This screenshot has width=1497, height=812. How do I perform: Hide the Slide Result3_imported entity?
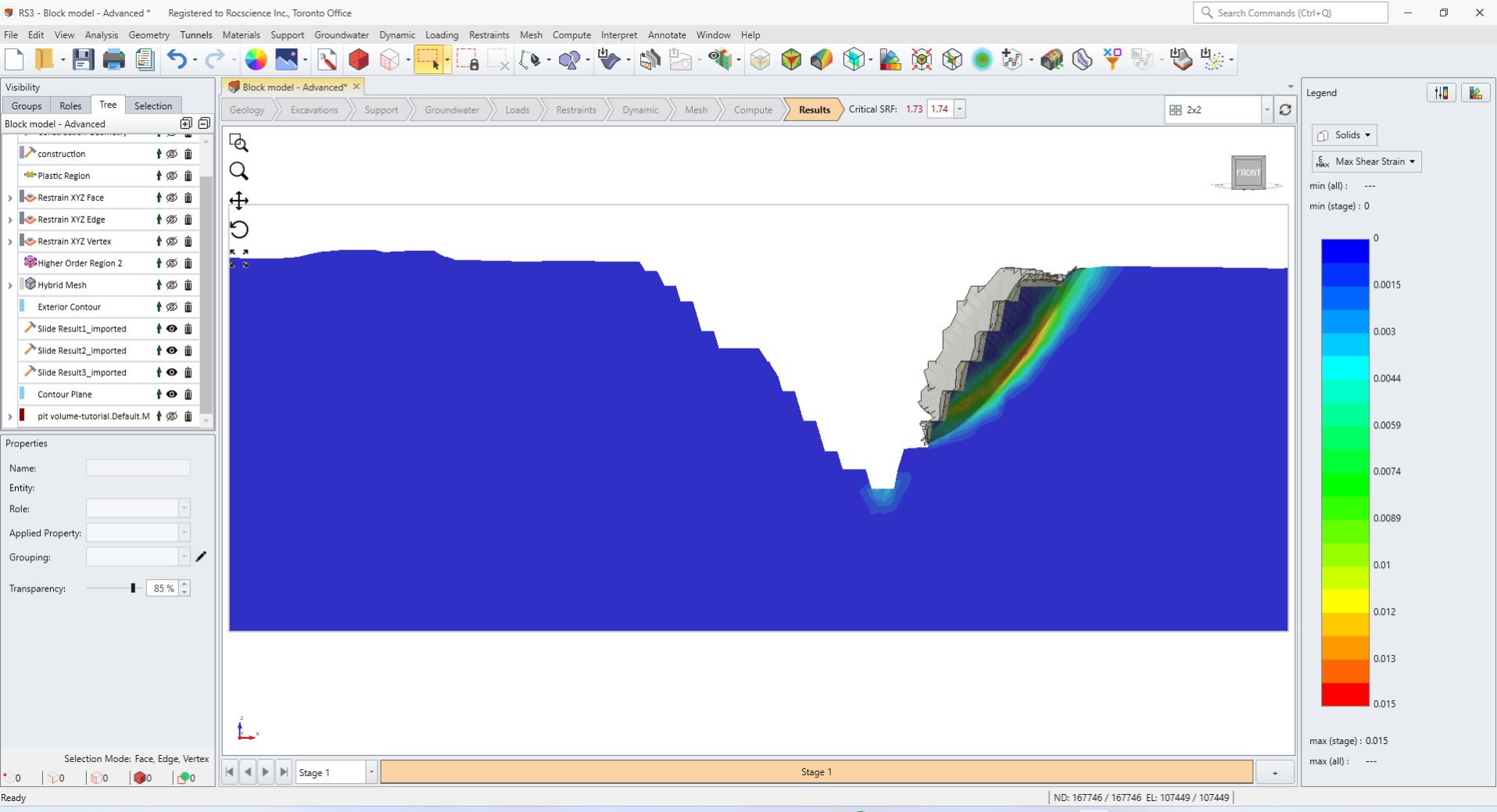click(x=172, y=373)
